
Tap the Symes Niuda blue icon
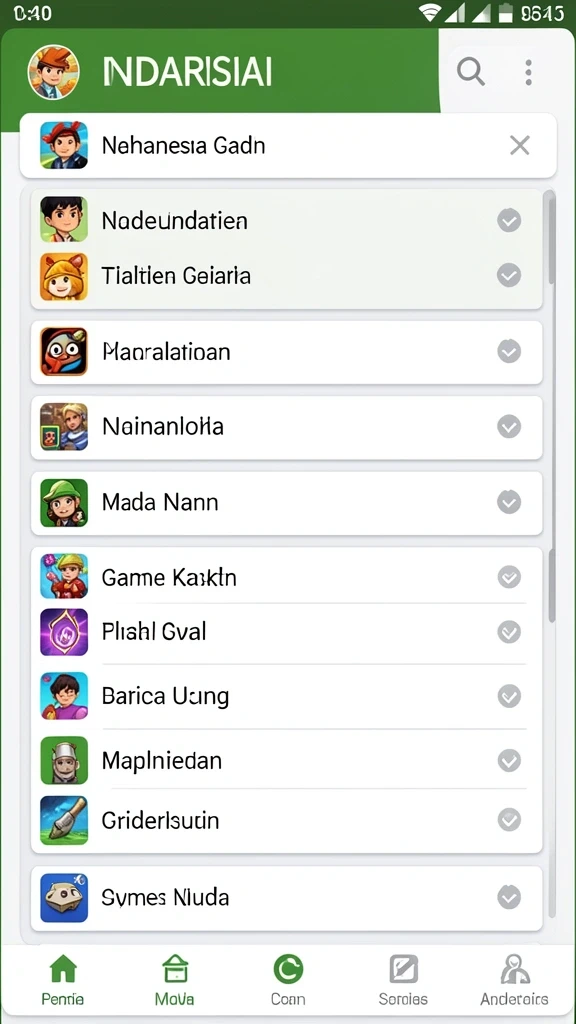(x=64, y=898)
